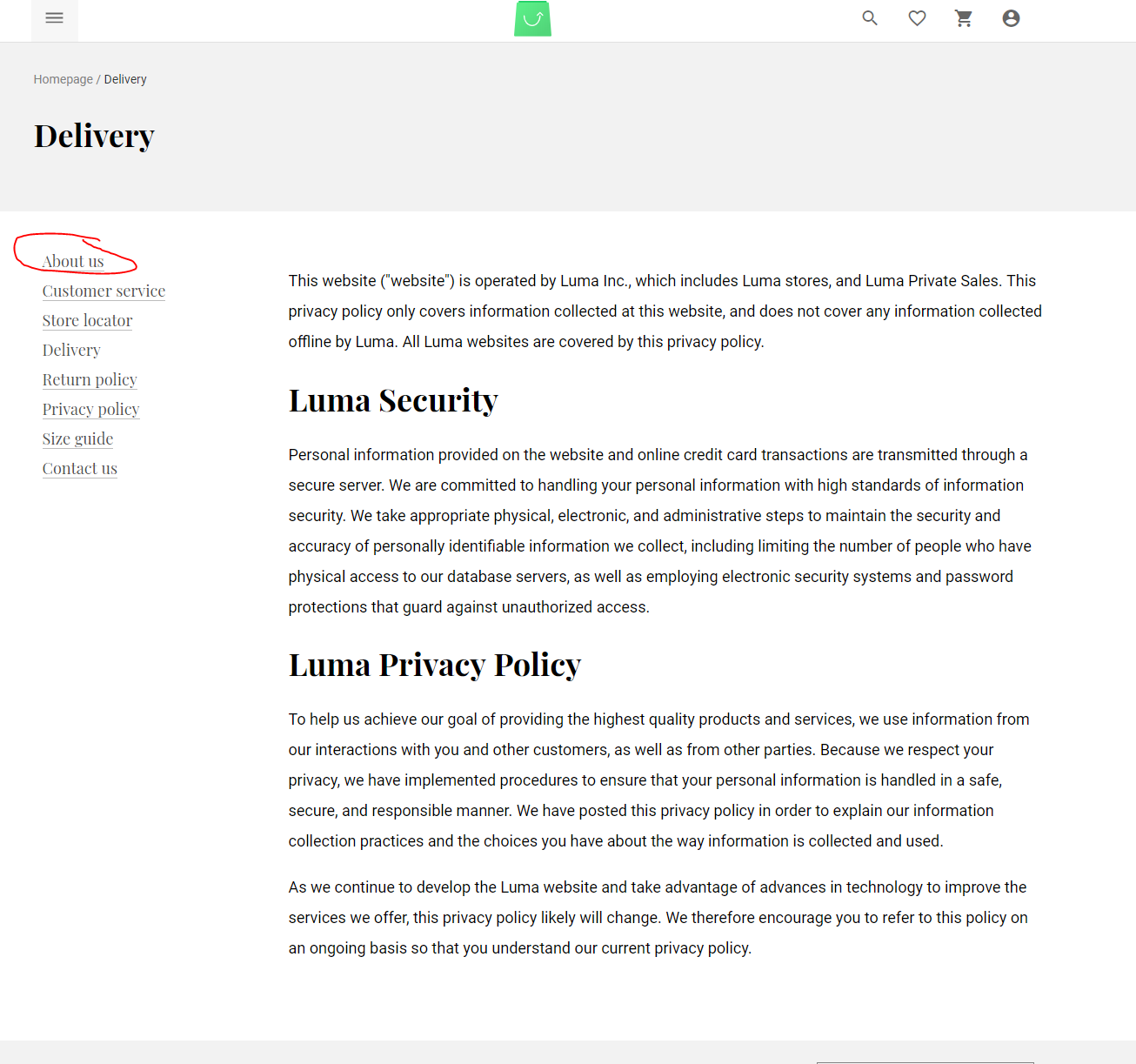Select Delivery in the sidebar menu
The image size is (1136, 1064).
tap(70, 350)
